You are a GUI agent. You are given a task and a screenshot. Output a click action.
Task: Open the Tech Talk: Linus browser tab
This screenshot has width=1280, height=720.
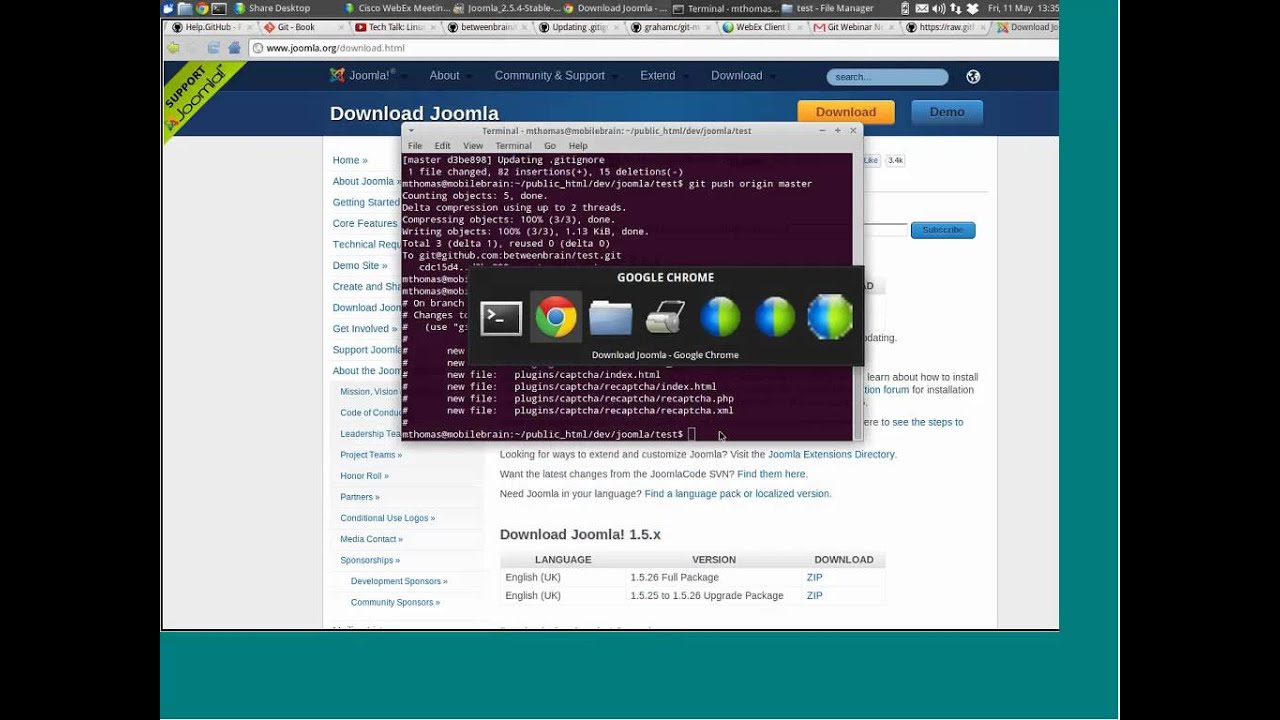click(396, 27)
